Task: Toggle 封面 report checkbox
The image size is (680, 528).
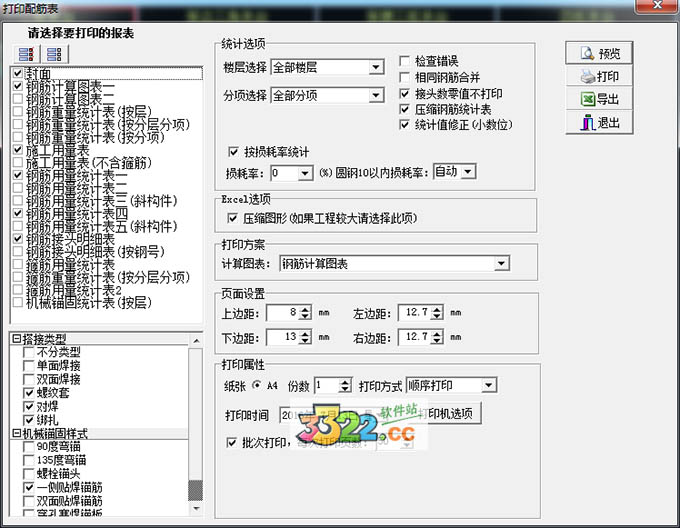Action: point(18,73)
